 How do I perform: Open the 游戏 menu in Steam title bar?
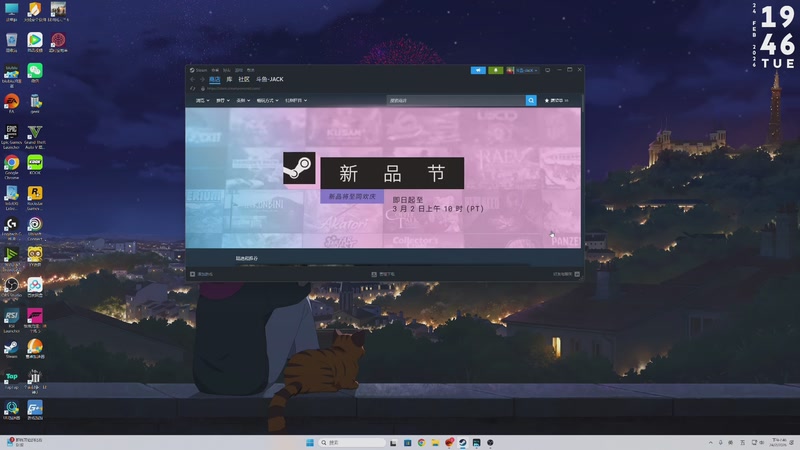pos(239,70)
